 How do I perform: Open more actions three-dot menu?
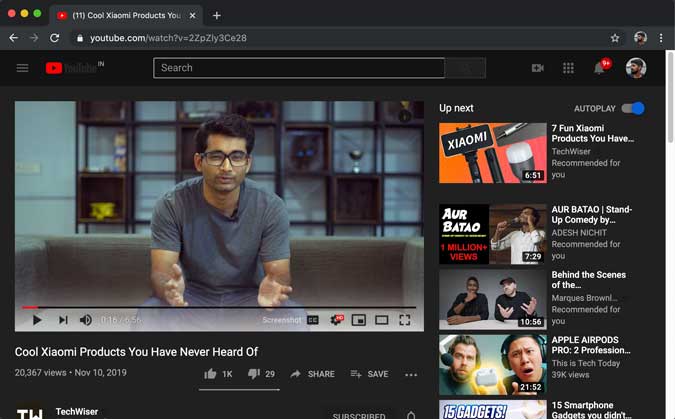tap(411, 375)
